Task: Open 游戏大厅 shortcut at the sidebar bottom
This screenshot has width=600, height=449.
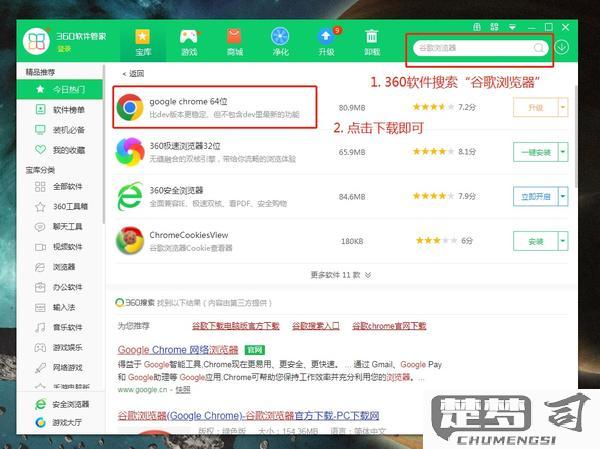Action: coord(58,423)
